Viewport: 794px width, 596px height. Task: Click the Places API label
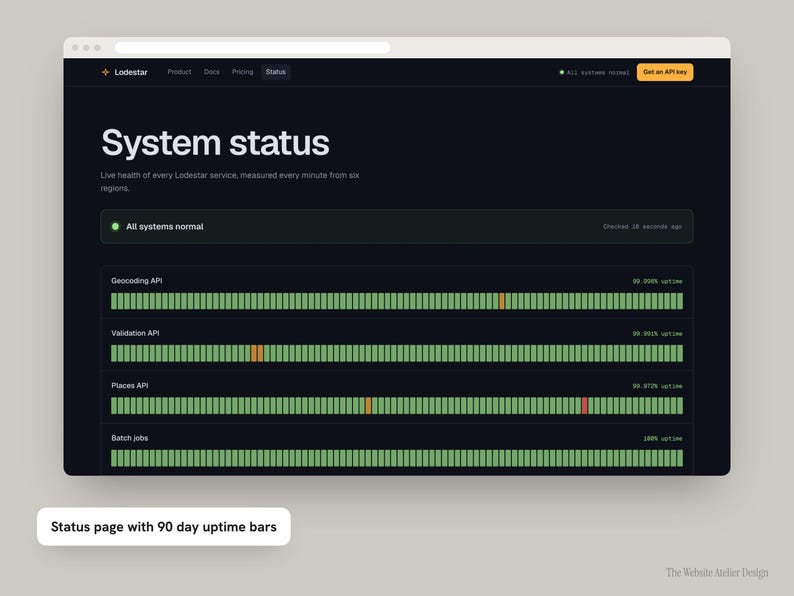(x=130, y=385)
